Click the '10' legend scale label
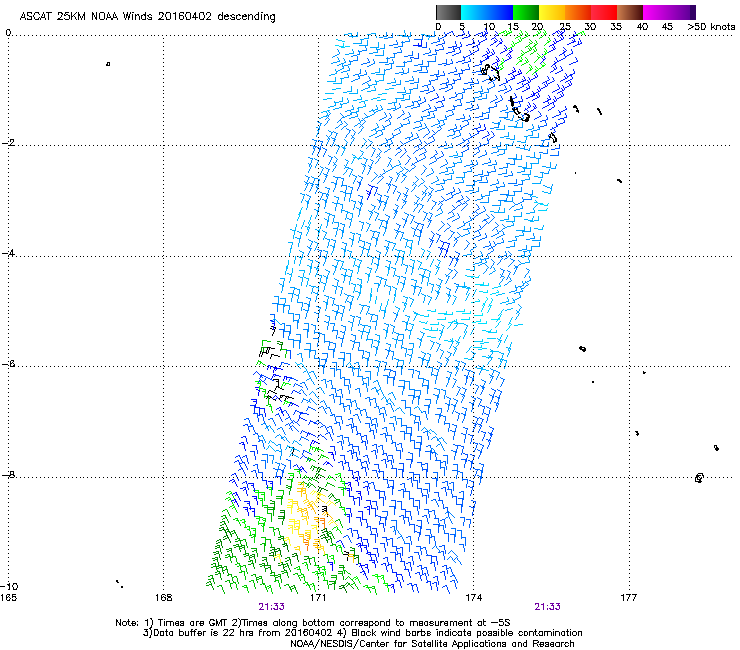 [x=489, y=27]
